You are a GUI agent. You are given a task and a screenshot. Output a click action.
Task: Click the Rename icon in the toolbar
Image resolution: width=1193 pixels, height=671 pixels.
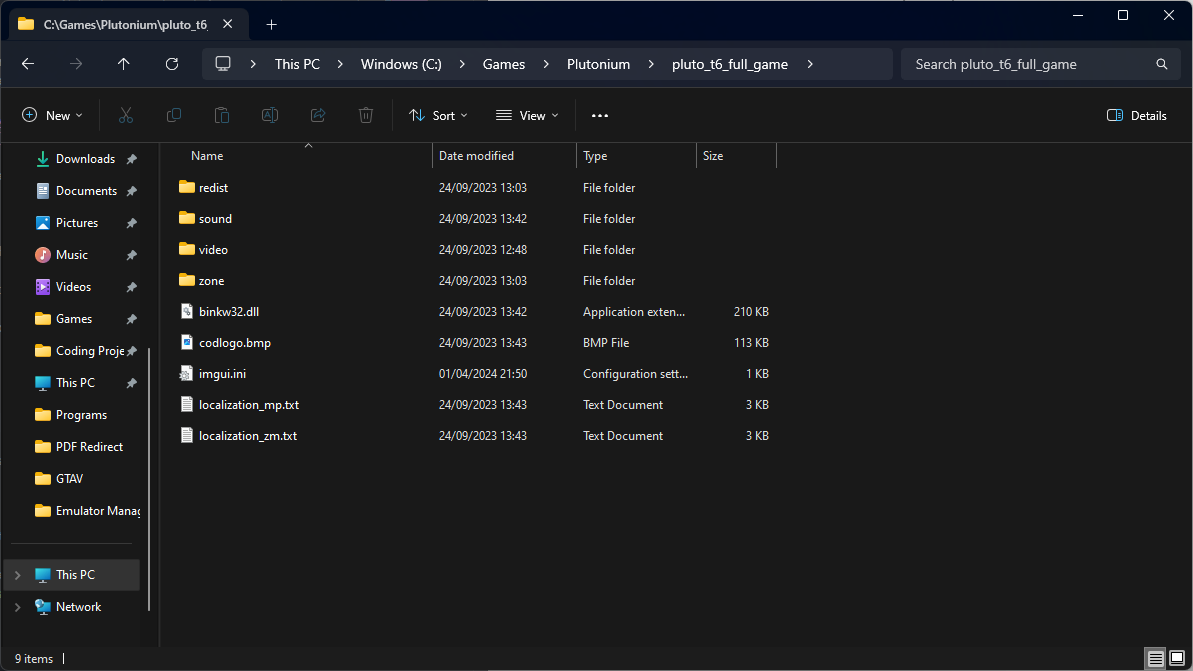[x=269, y=115]
